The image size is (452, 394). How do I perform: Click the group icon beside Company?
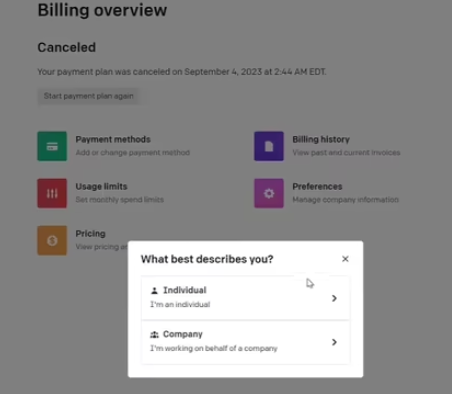pyautogui.click(x=154, y=334)
